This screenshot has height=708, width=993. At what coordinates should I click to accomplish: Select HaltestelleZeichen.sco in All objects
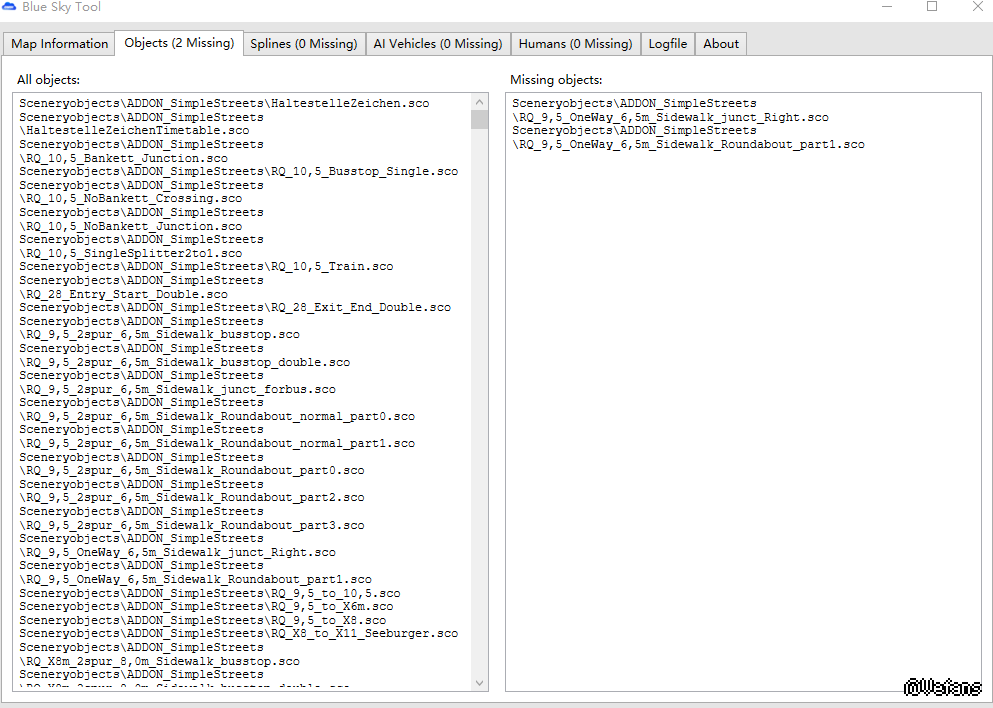(224, 104)
